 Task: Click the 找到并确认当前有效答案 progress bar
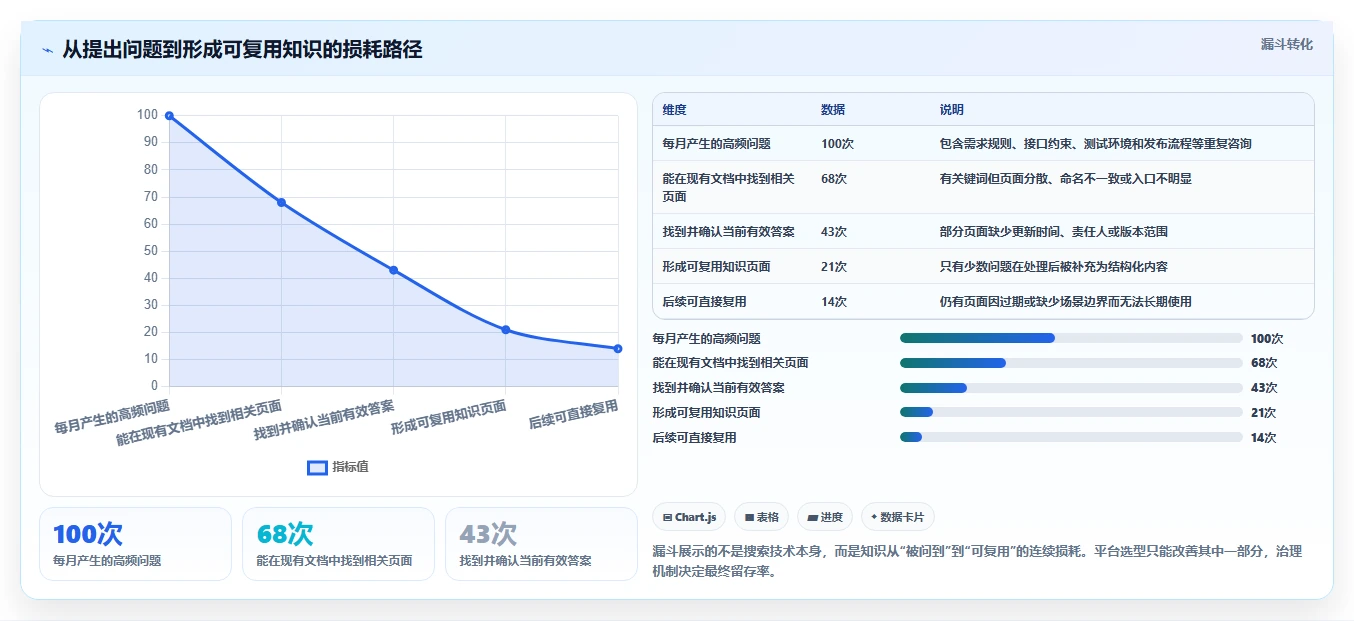(x=1071, y=388)
